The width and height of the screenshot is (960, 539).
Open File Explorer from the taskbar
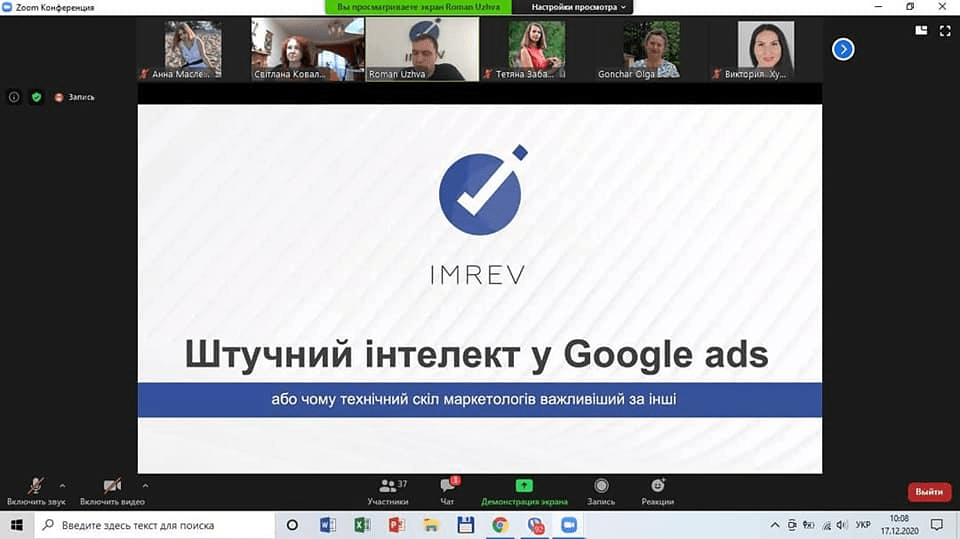[x=431, y=526]
